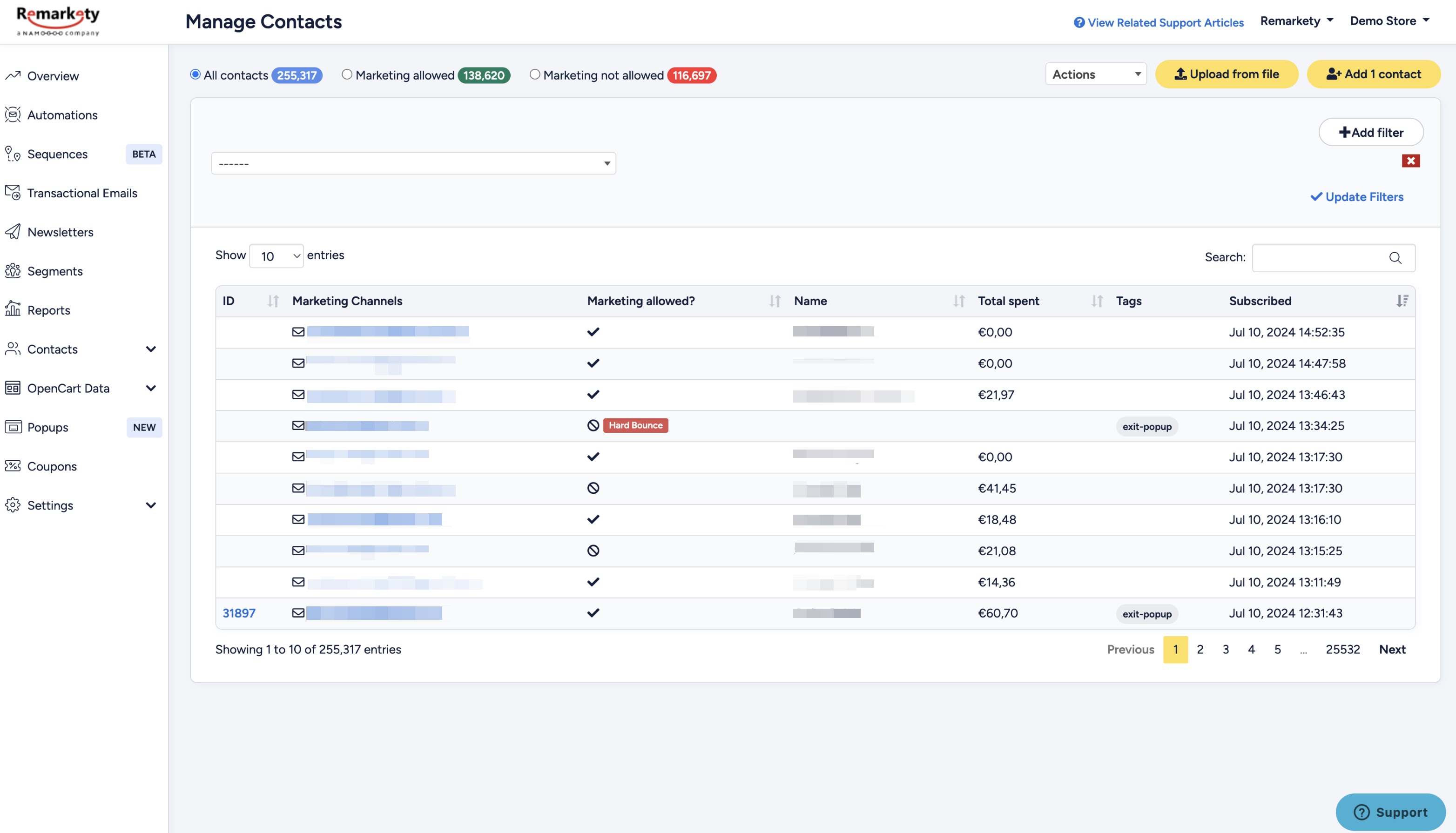Go to Automations in sidebar

click(x=62, y=114)
